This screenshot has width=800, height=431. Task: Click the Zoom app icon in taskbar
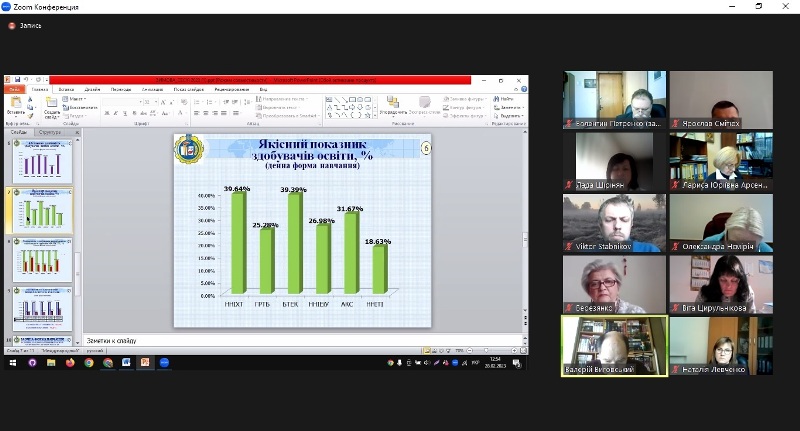coord(164,363)
